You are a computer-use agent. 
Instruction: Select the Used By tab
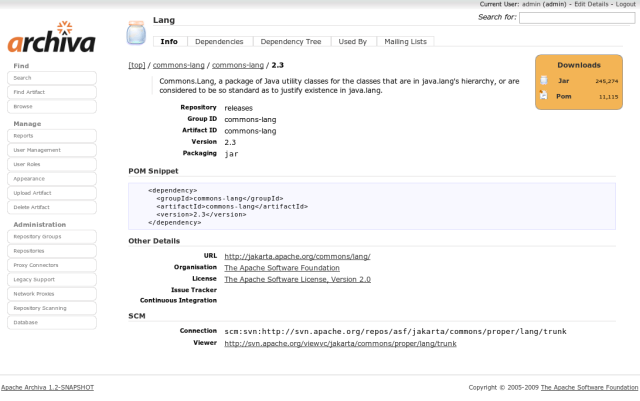(x=353, y=42)
